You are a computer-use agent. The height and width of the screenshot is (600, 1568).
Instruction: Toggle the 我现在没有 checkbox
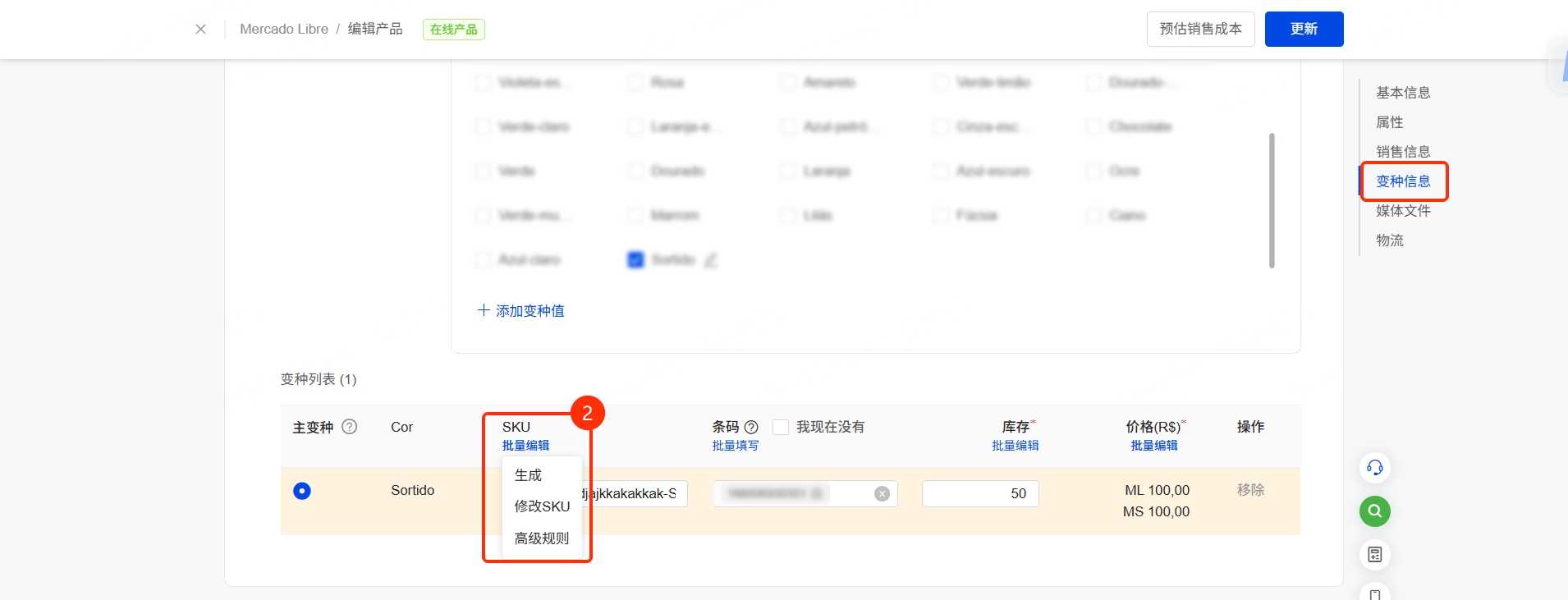tap(781, 427)
